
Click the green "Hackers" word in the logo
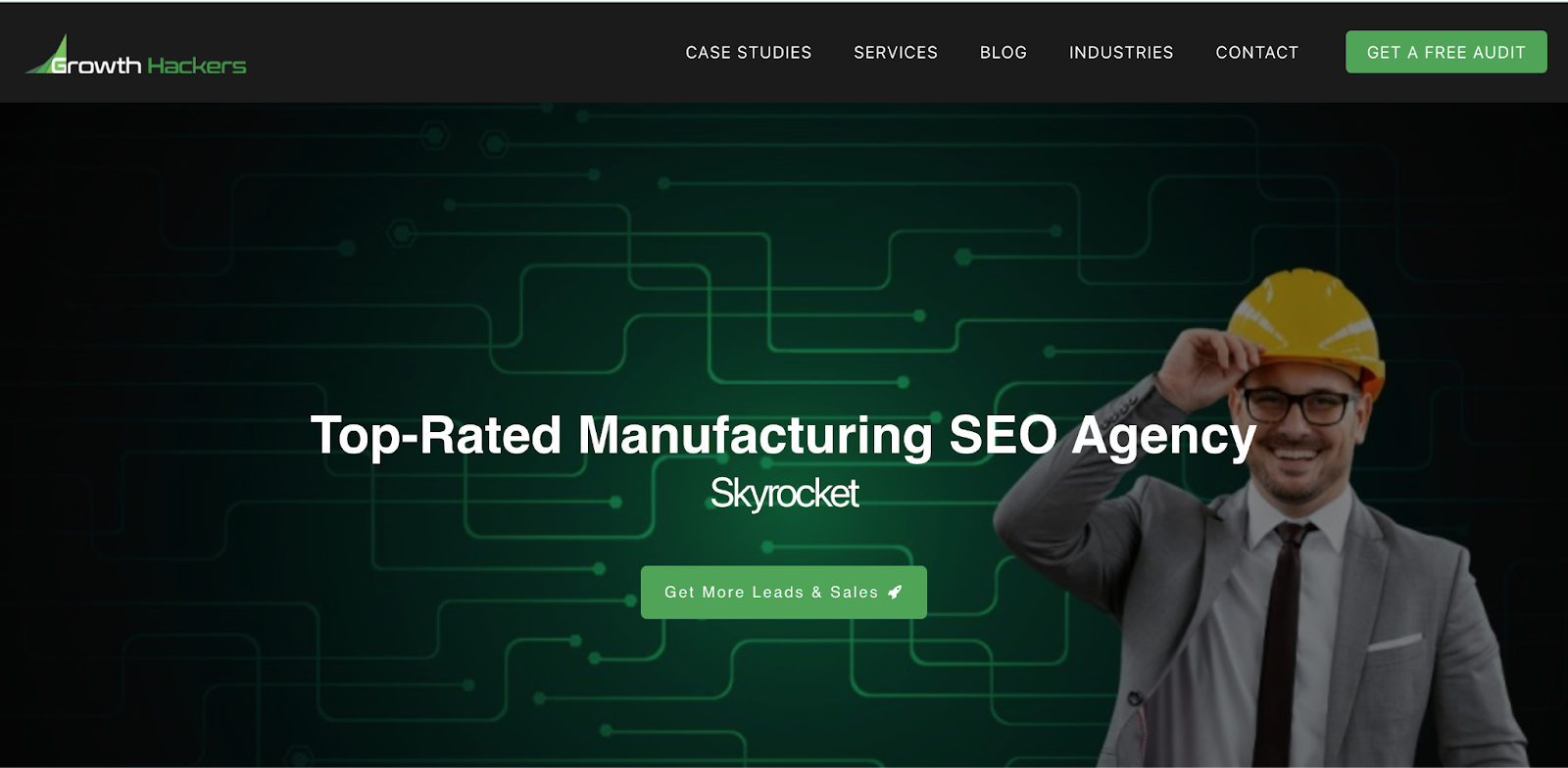[197, 66]
